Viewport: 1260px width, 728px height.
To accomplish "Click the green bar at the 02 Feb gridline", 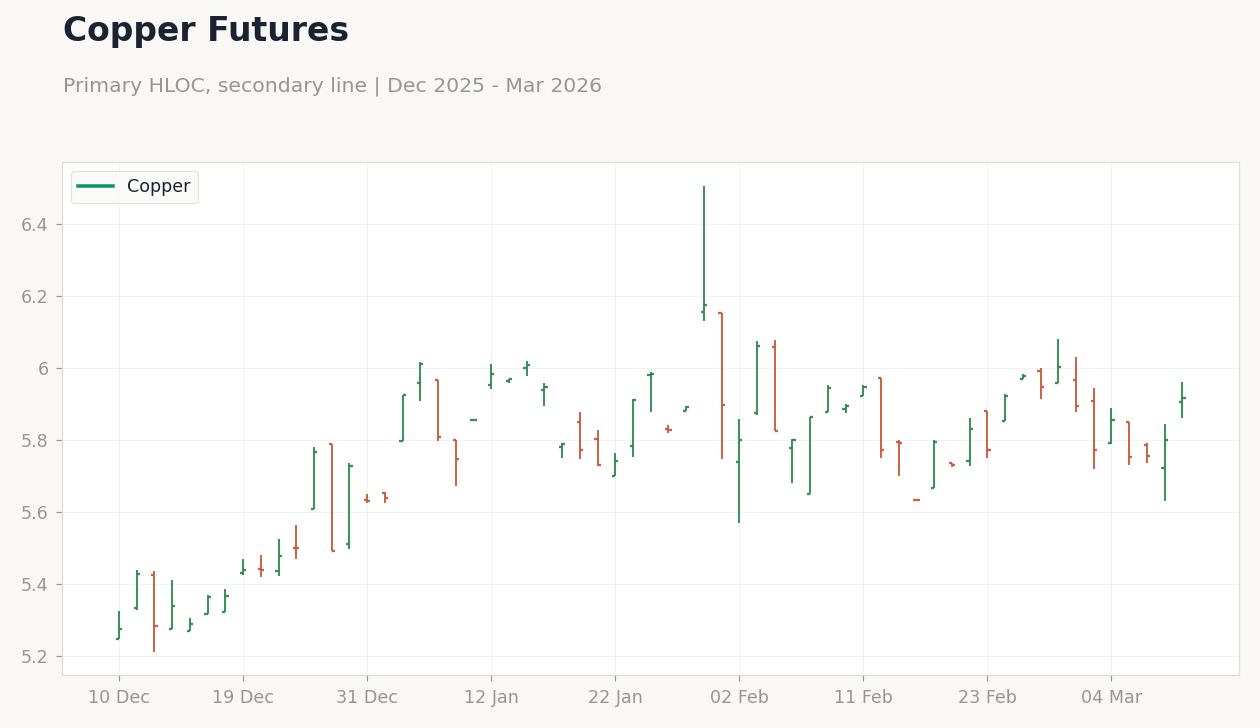I will (x=739, y=471).
